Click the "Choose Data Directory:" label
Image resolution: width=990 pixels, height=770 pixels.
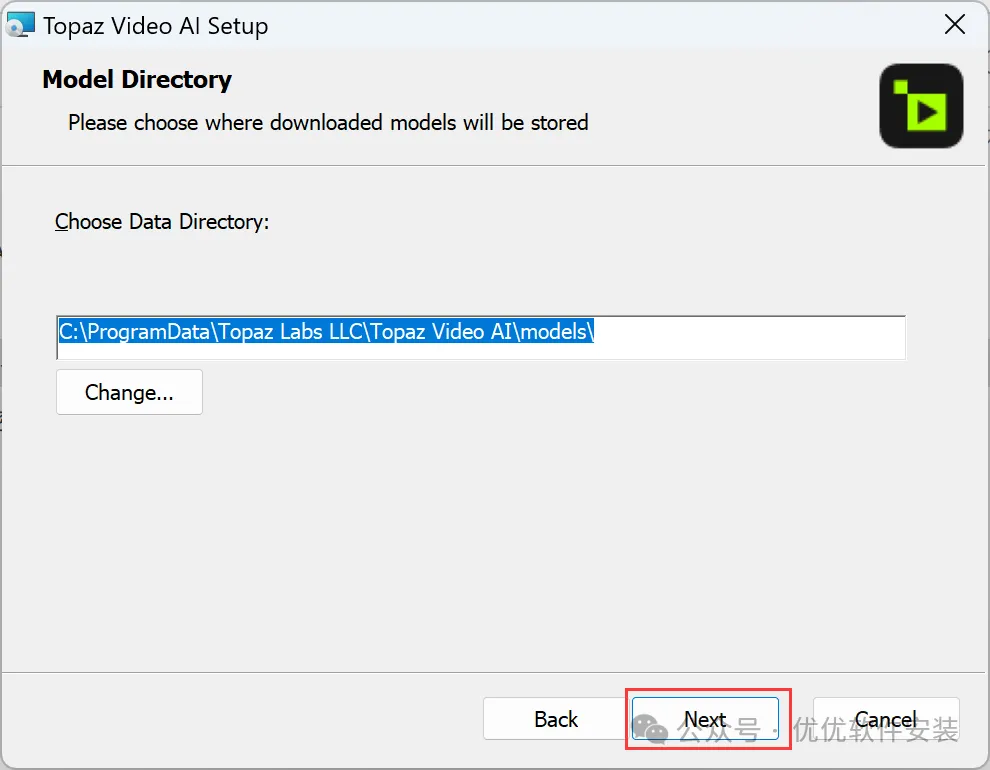pyautogui.click(x=162, y=222)
